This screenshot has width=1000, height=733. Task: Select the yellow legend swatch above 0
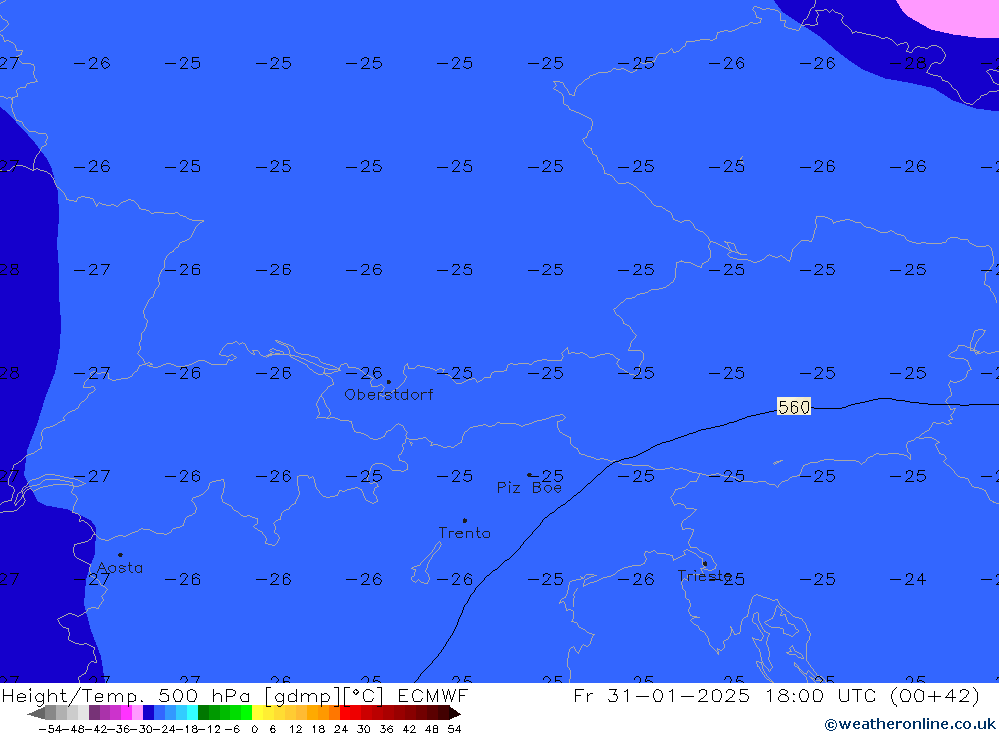257,713
